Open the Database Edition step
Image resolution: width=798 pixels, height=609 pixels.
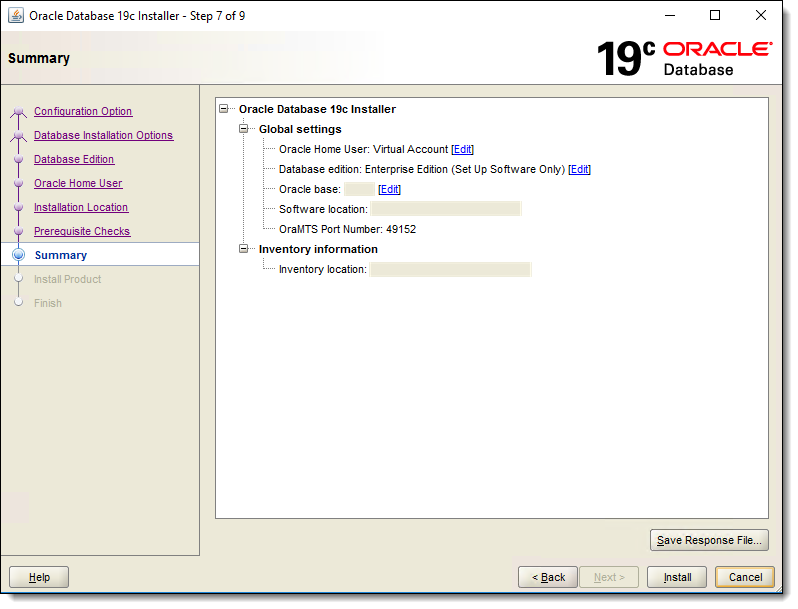74,159
